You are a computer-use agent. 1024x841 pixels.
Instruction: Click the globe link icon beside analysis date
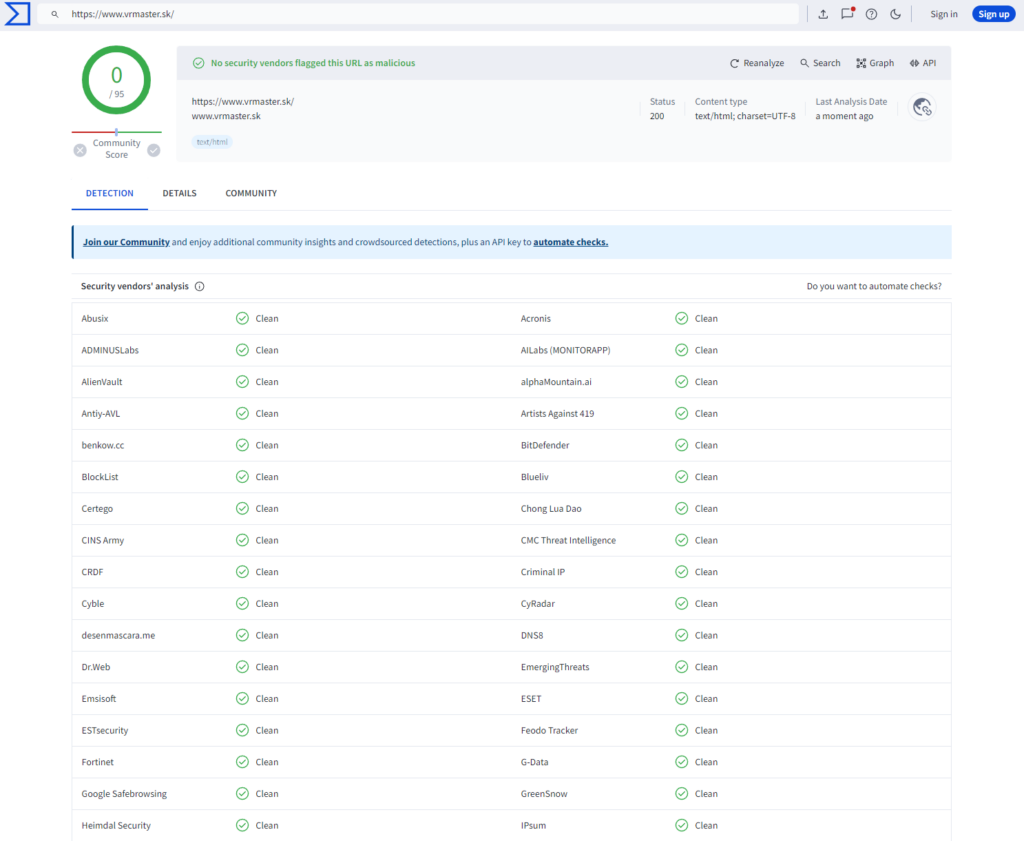click(922, 107)
